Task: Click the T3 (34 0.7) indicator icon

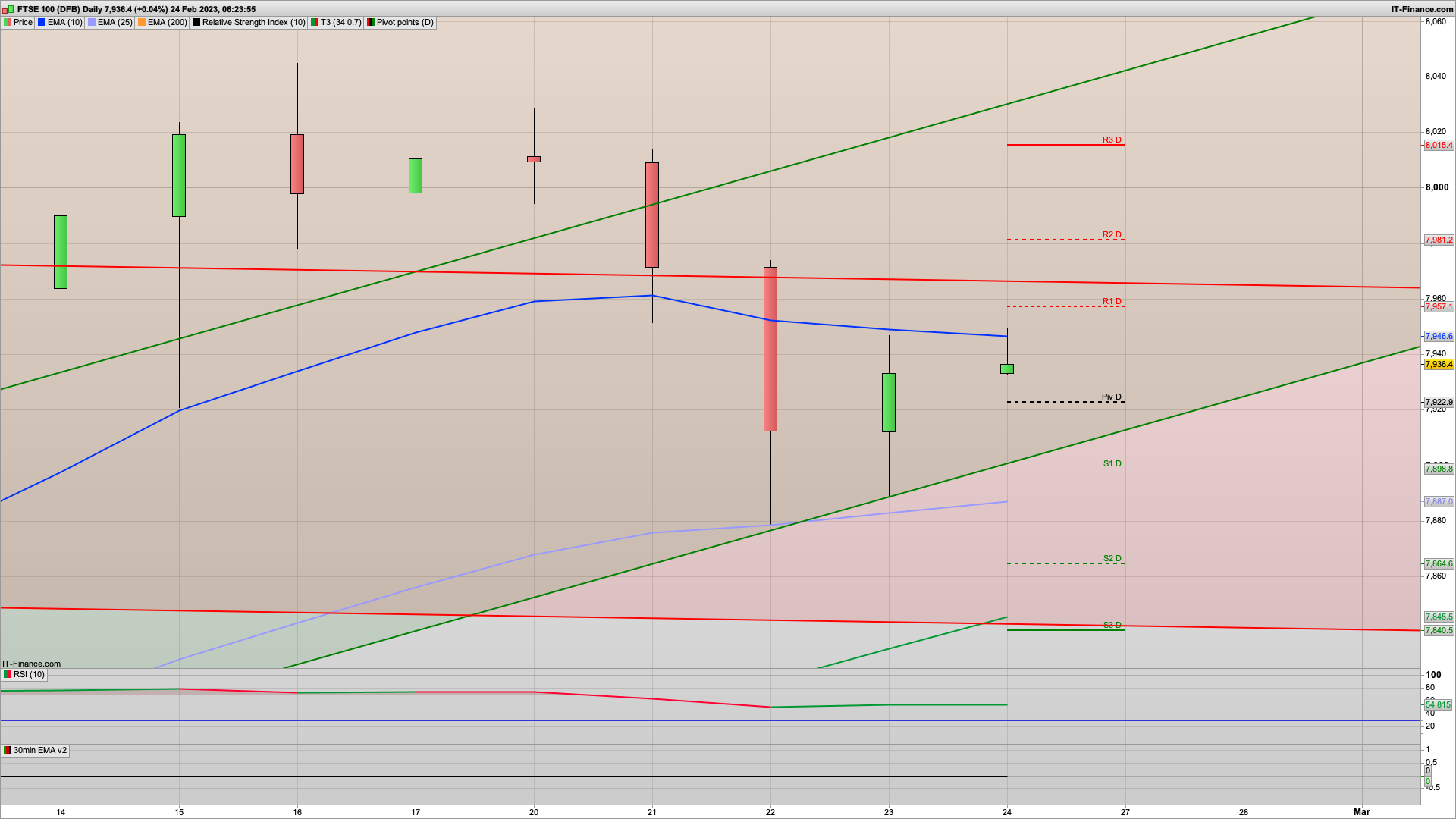Action: click(315, 23)
